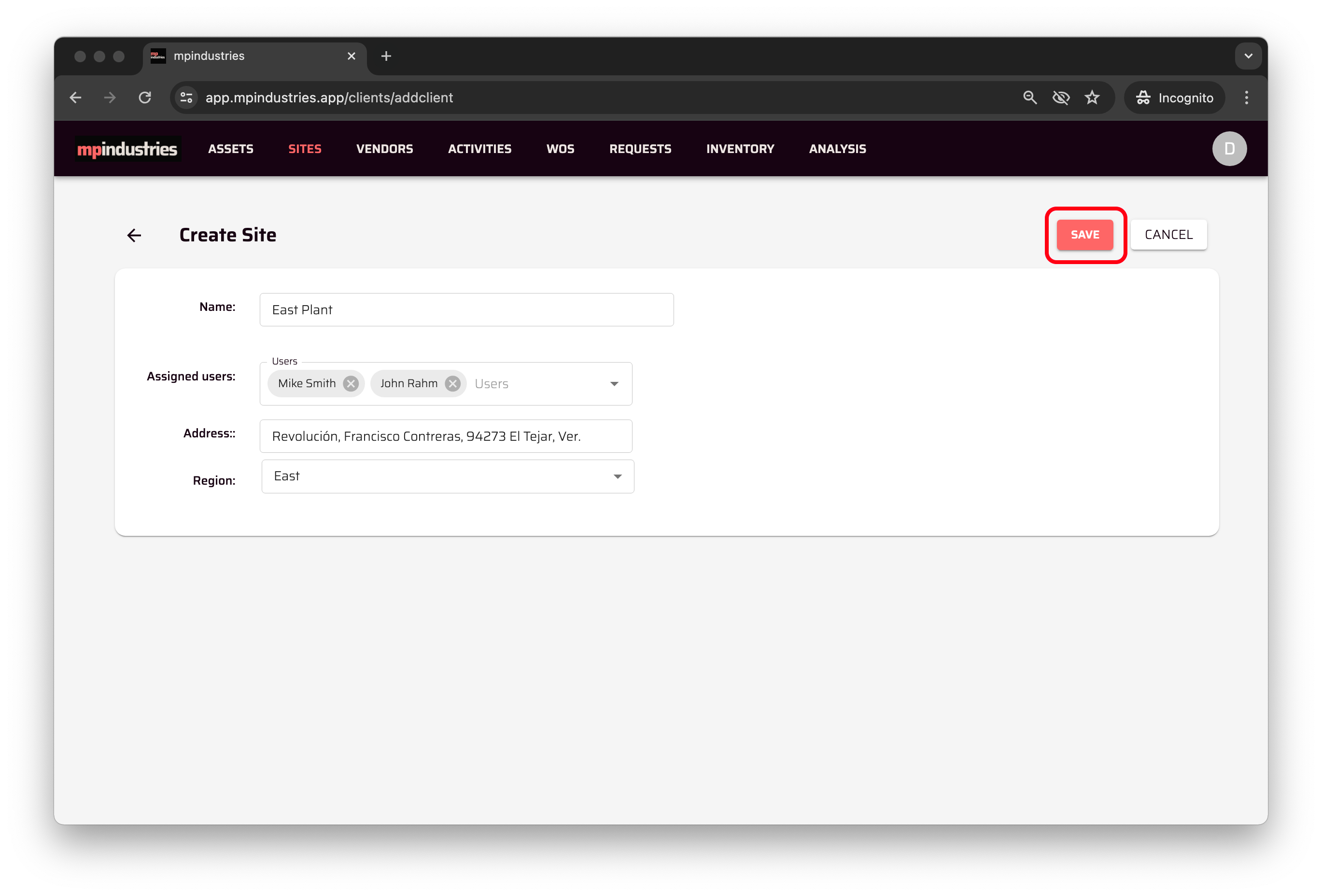Reload the page in the browser
1322x896 pixels.
click(x=145, y=98)
